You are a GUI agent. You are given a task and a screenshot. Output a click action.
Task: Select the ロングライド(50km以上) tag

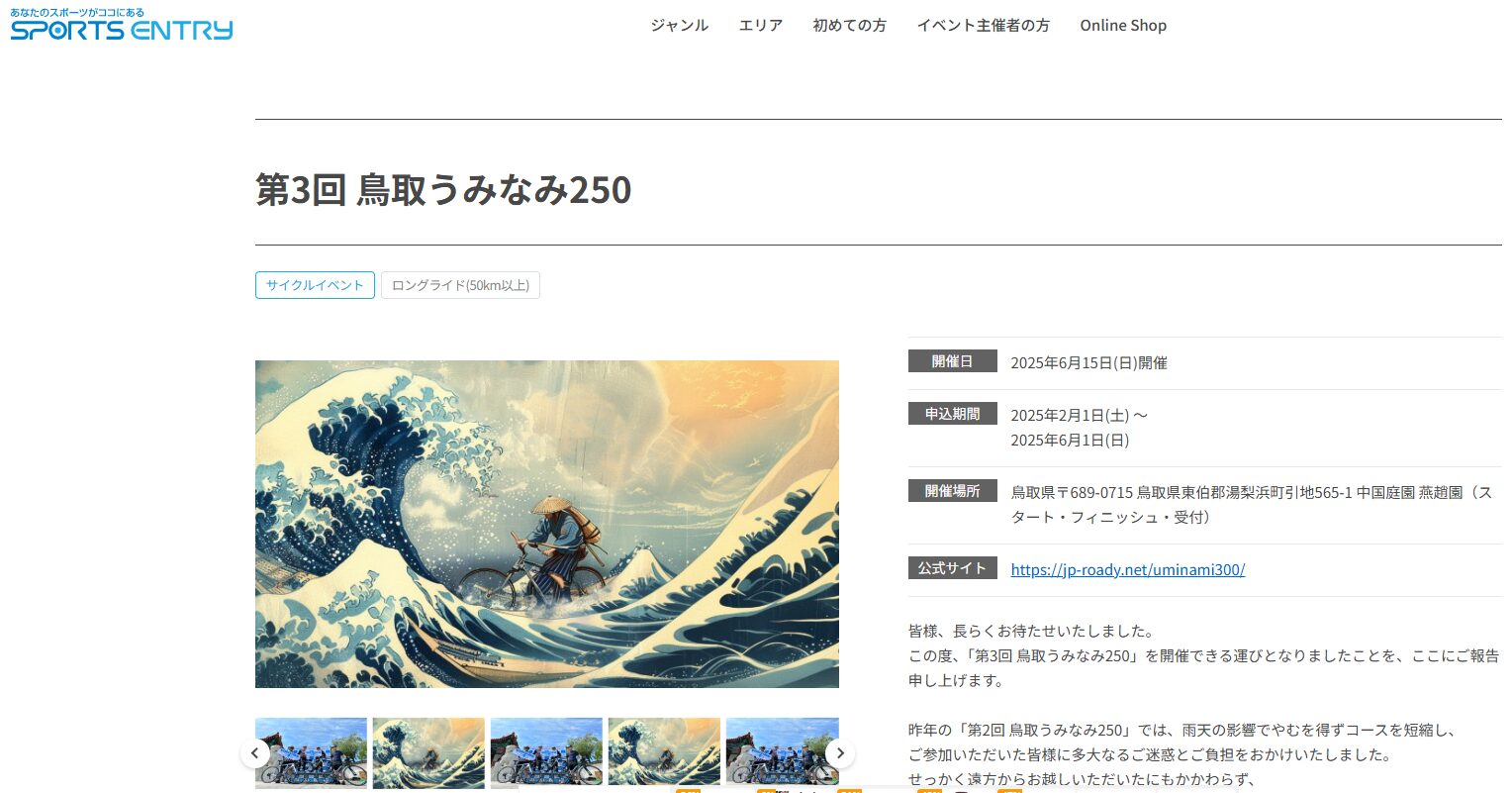[460, 285]
